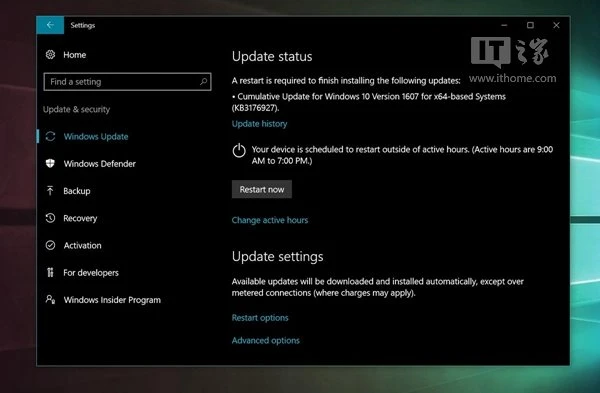Click the Windows Defender shield icon
Image resolution: width=600 pixels, height=393 pixels.
coord(50,164)
